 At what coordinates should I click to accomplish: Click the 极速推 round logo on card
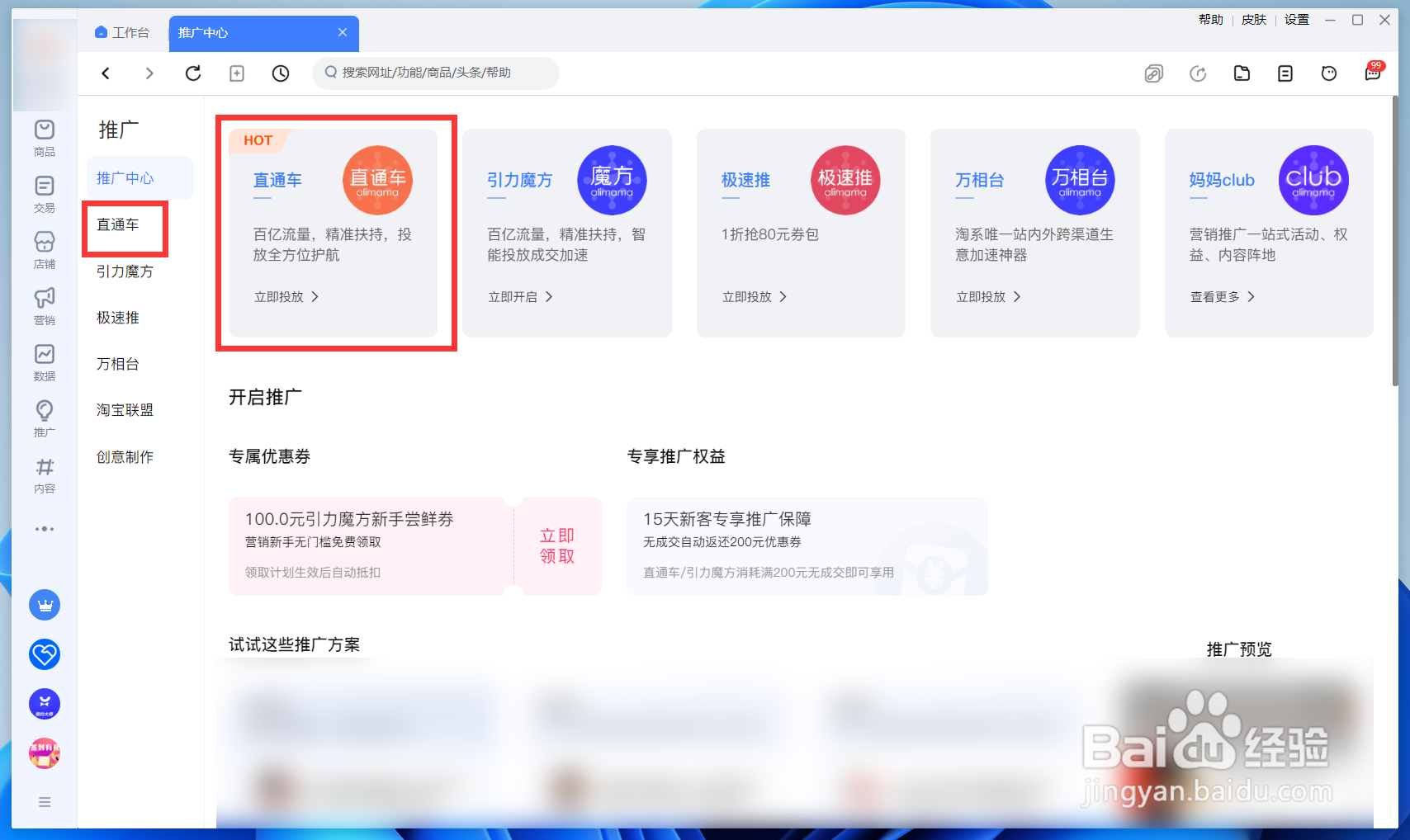pyautogui.click(x=845, y=180)
